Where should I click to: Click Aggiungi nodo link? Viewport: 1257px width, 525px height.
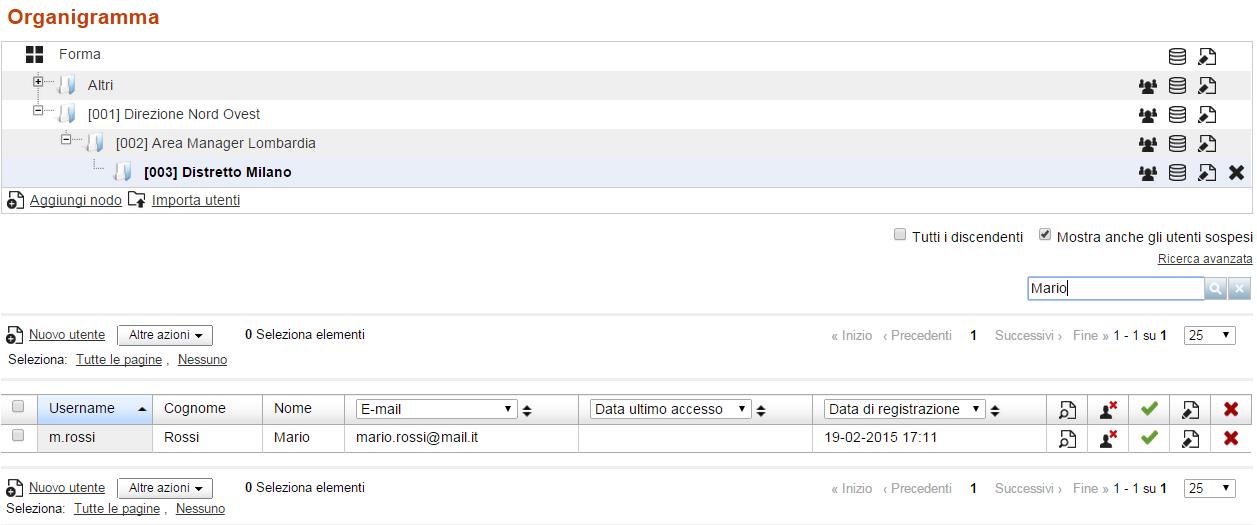tap(76, 200)
